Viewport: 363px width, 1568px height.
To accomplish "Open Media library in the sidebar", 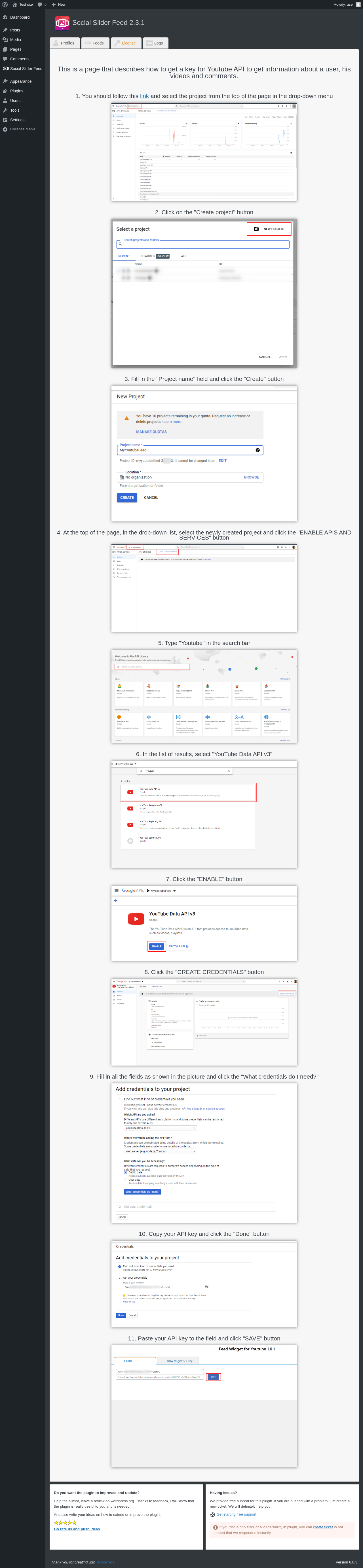I will 22,40.
